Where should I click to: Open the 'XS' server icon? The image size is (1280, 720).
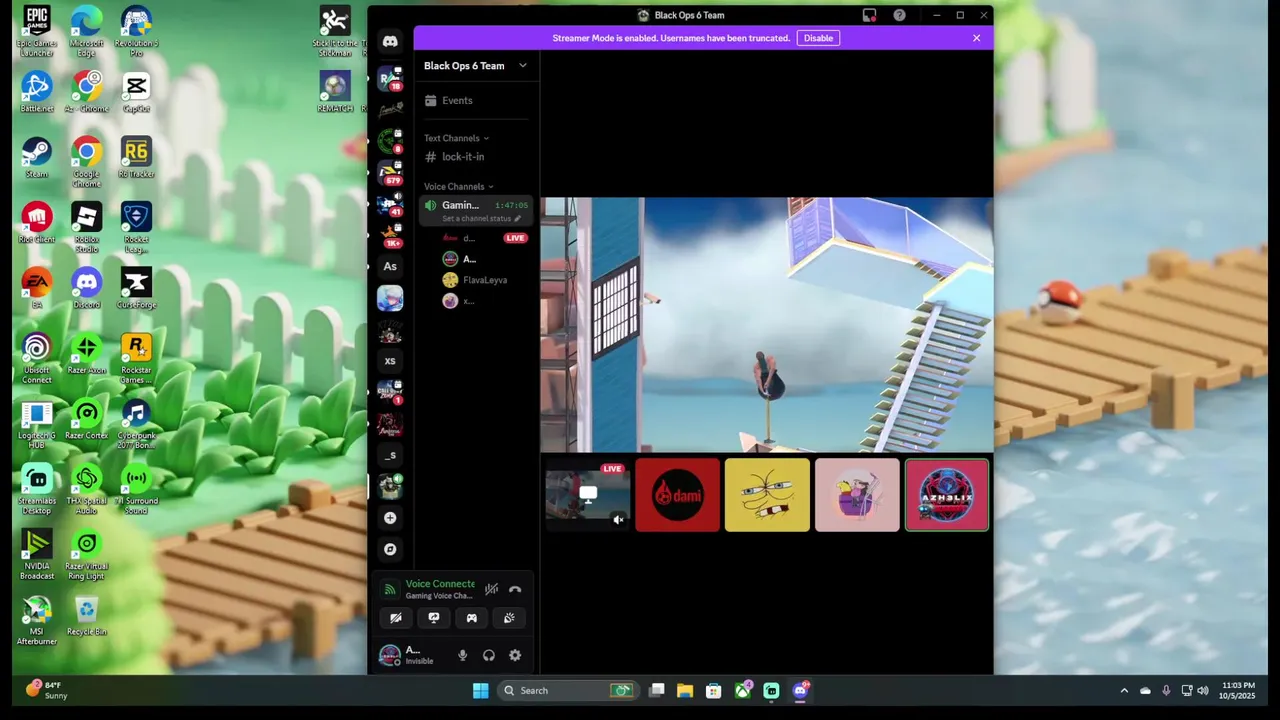(x=390, y=361)
